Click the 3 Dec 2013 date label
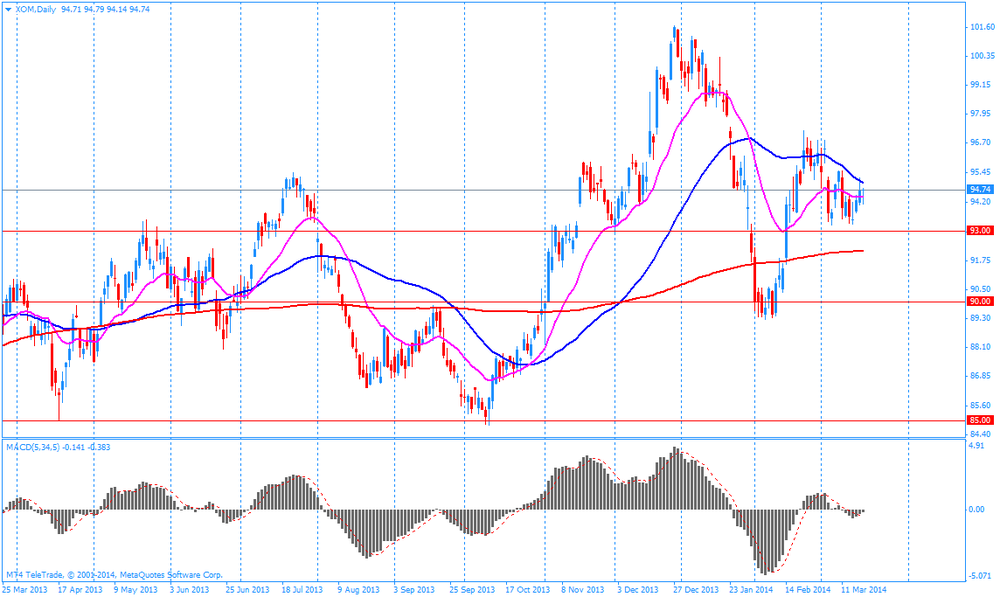1000x597 pixels. [637, 589]
